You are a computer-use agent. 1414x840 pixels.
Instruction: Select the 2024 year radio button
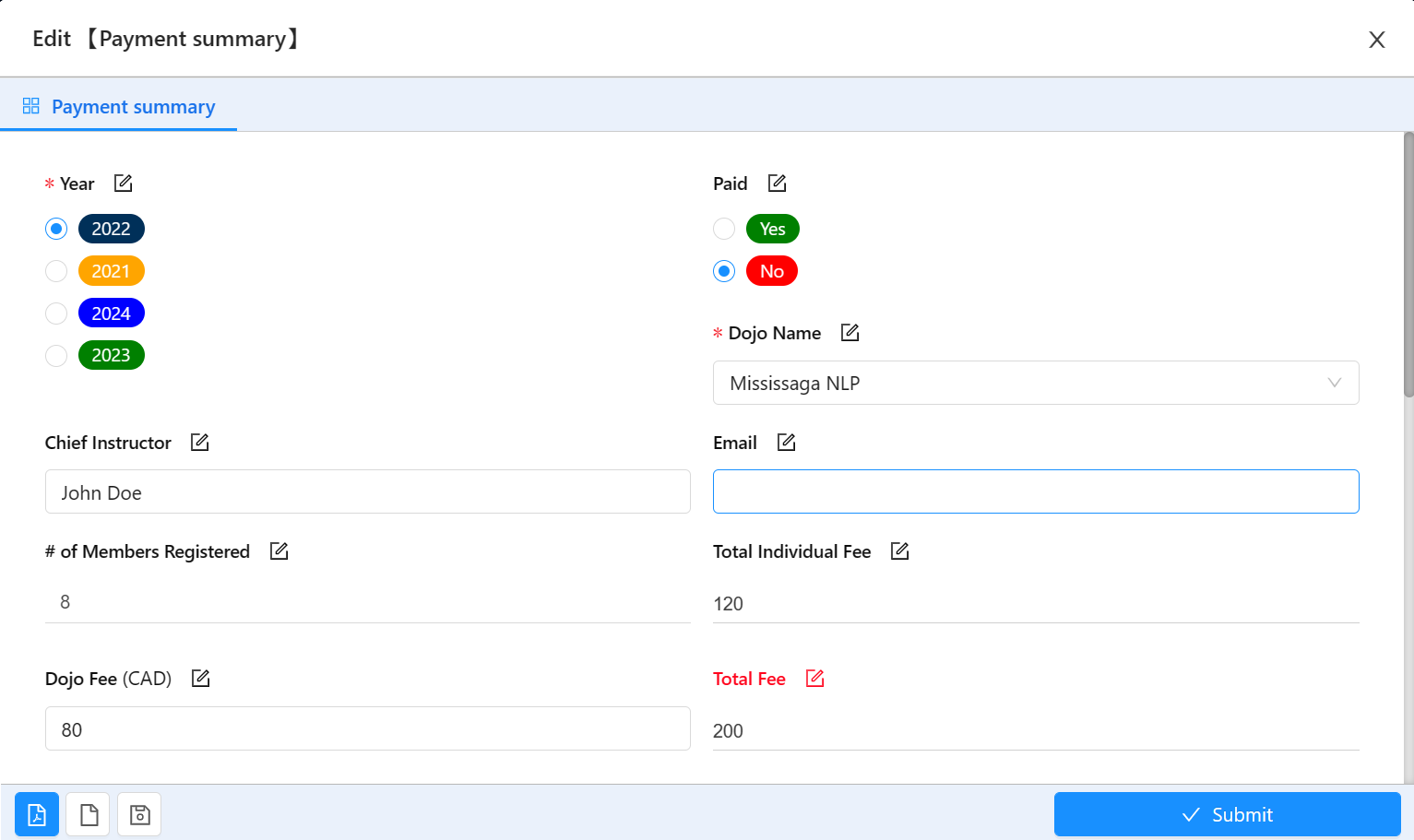coord(56,314)
